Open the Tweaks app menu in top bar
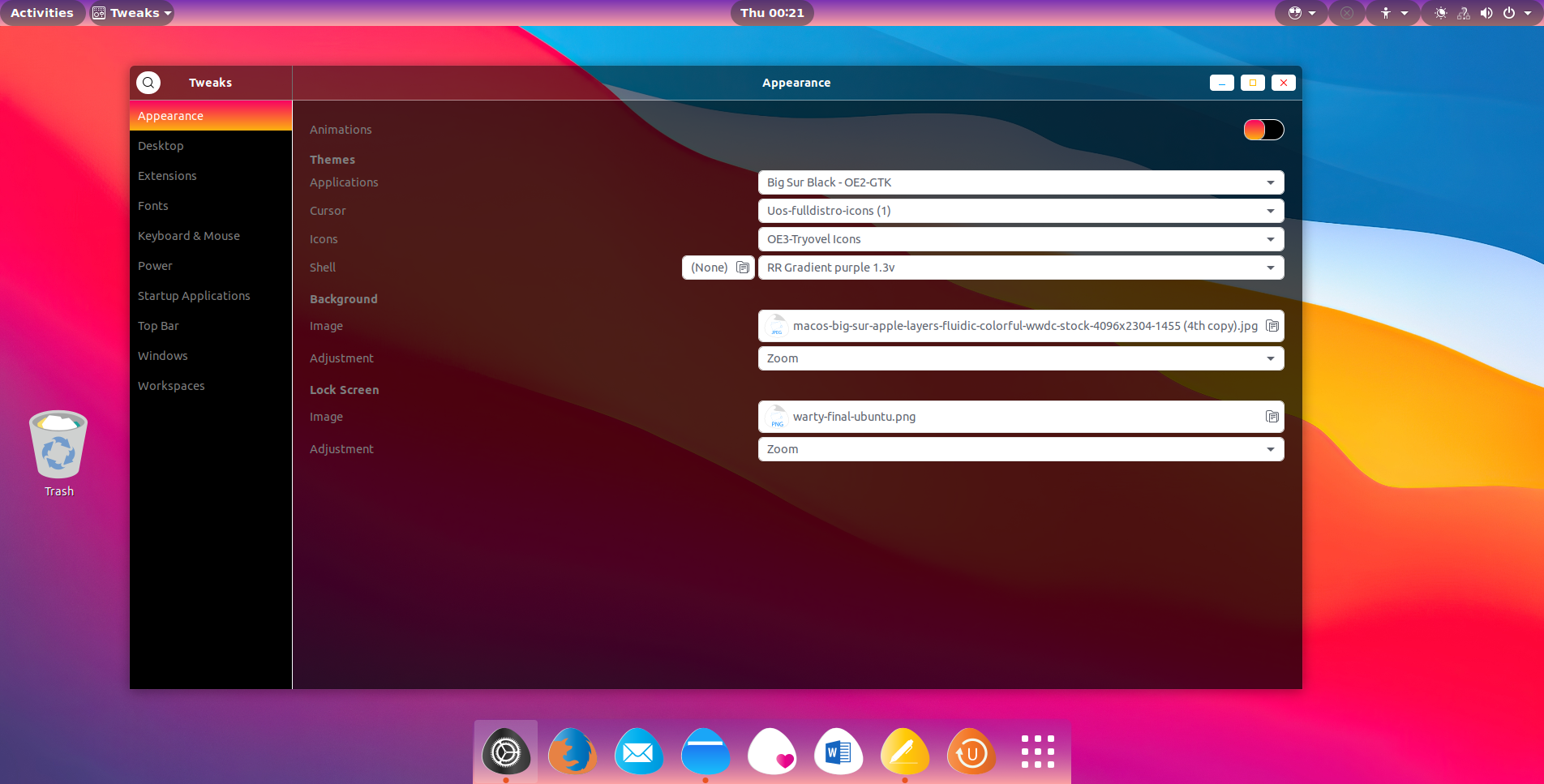The width and height of the screenshot is (1544, 784). coord(132,13)
